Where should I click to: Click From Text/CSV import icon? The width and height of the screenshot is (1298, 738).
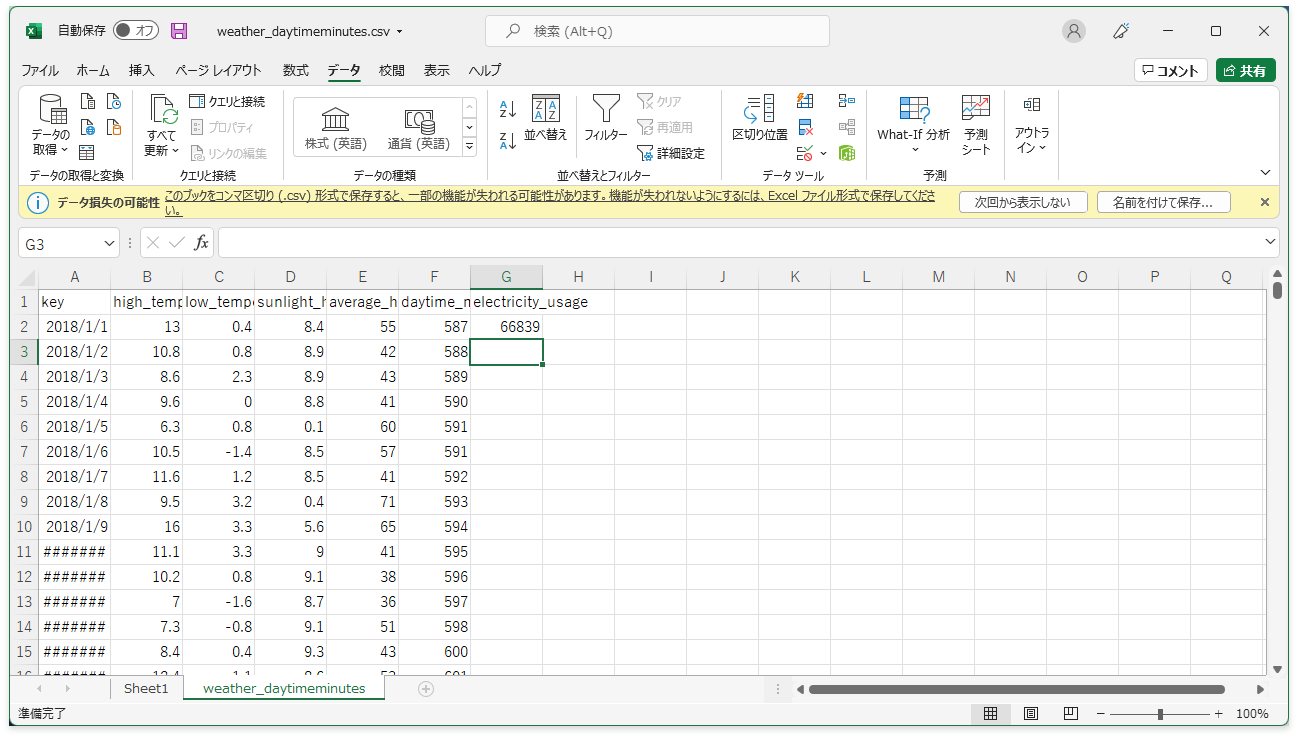click(x=88, y=102)
